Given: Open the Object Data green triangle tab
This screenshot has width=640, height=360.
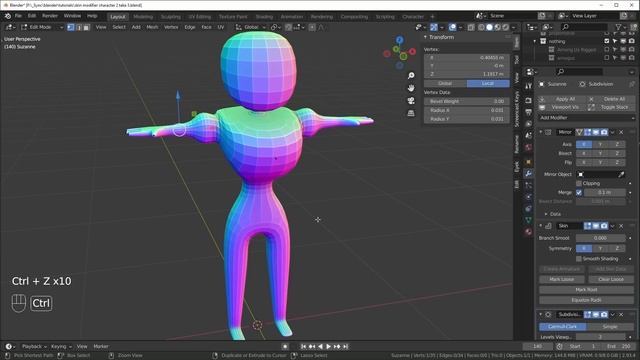Looking at the screenshot, I should pos(529,220).
